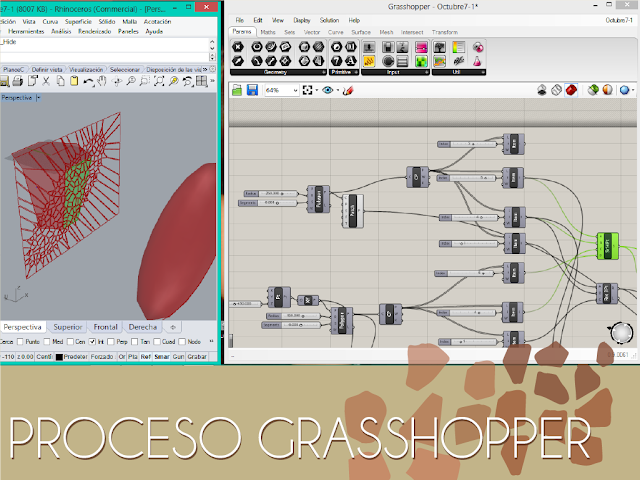Image resolution: width=640 pixels, height=480 pixels.
Task: Save Grasshopper document with blue floppy icon
Action: pyautogui.click(x=252, y=90)
